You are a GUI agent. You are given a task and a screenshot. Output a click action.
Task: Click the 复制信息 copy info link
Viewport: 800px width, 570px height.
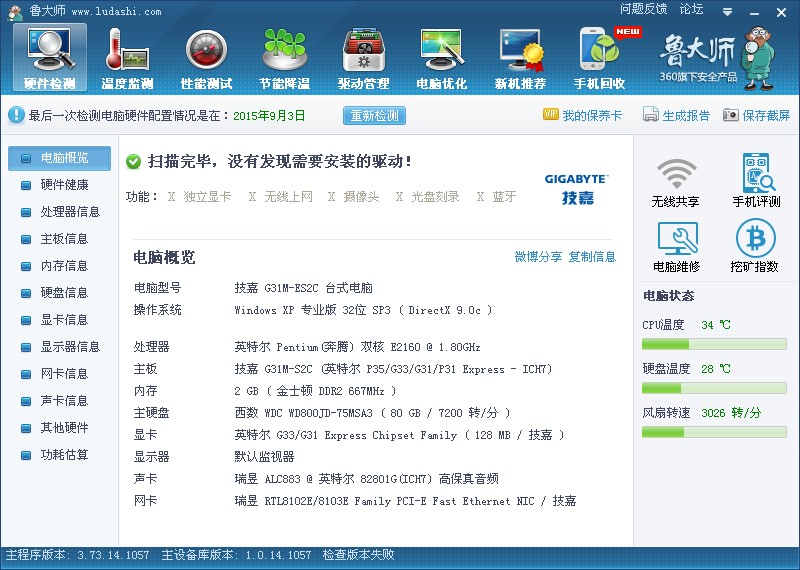point(592,257)
